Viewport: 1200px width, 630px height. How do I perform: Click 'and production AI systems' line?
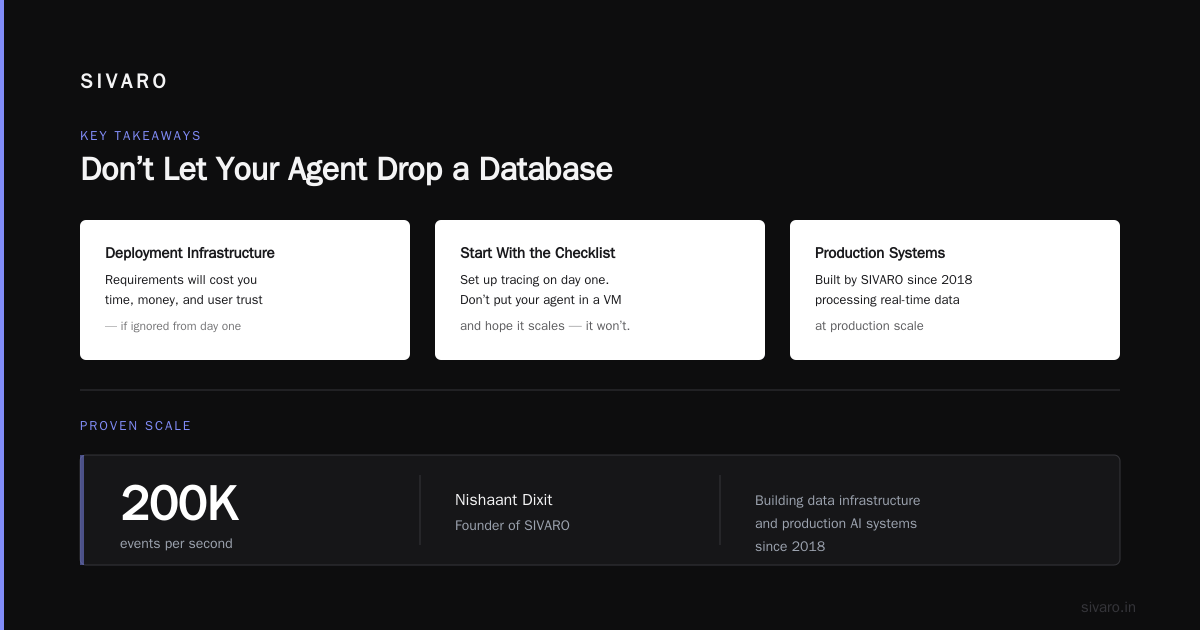point(836,524)
